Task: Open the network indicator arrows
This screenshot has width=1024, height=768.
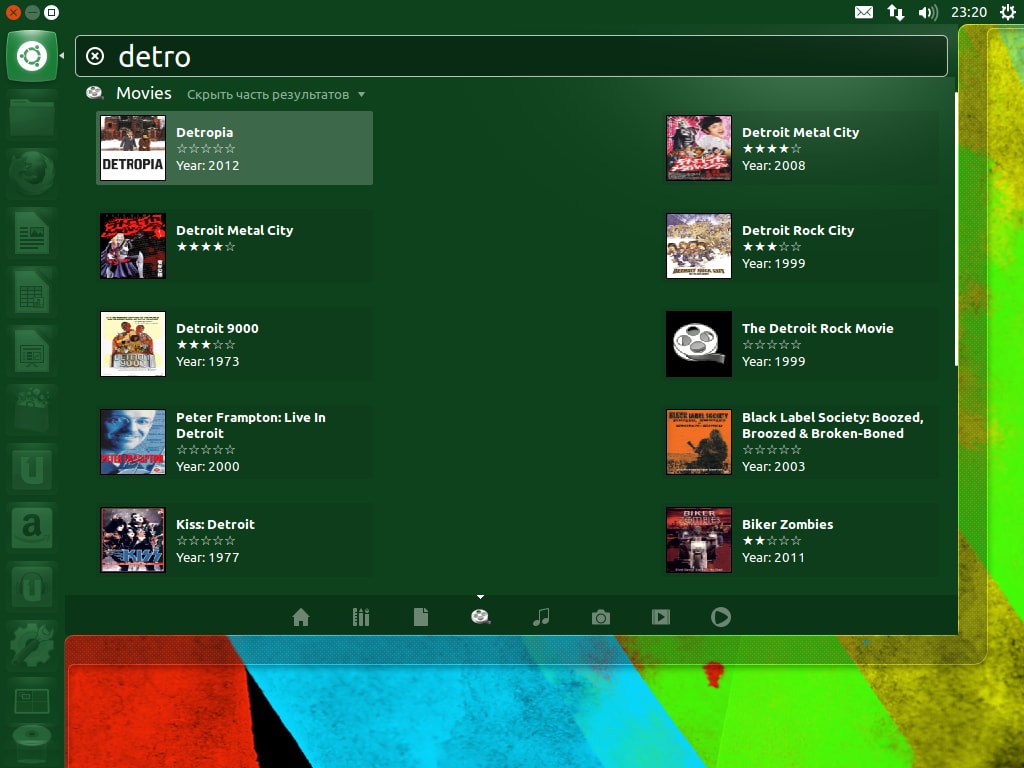Action: (895, 12)
